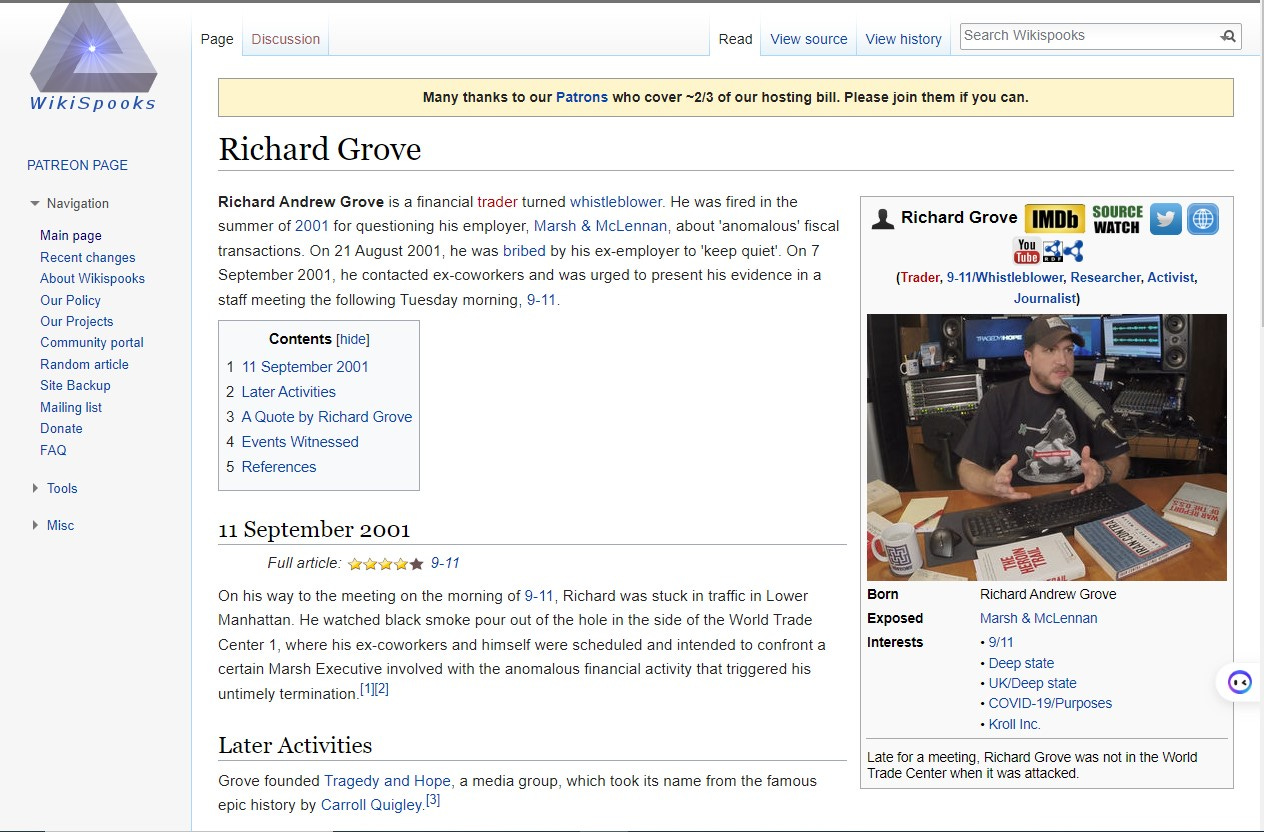Screen dimensions: 1264x832
Task: Open Journalist link in infobox
Action: (1045, 298)
